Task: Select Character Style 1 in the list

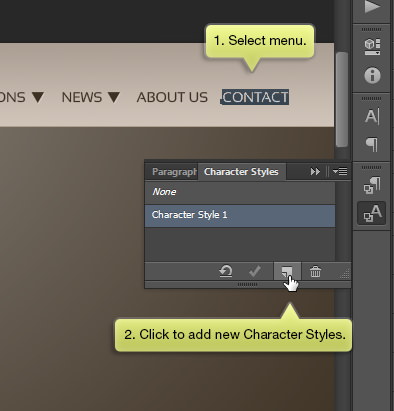Action: coord(240,216)
